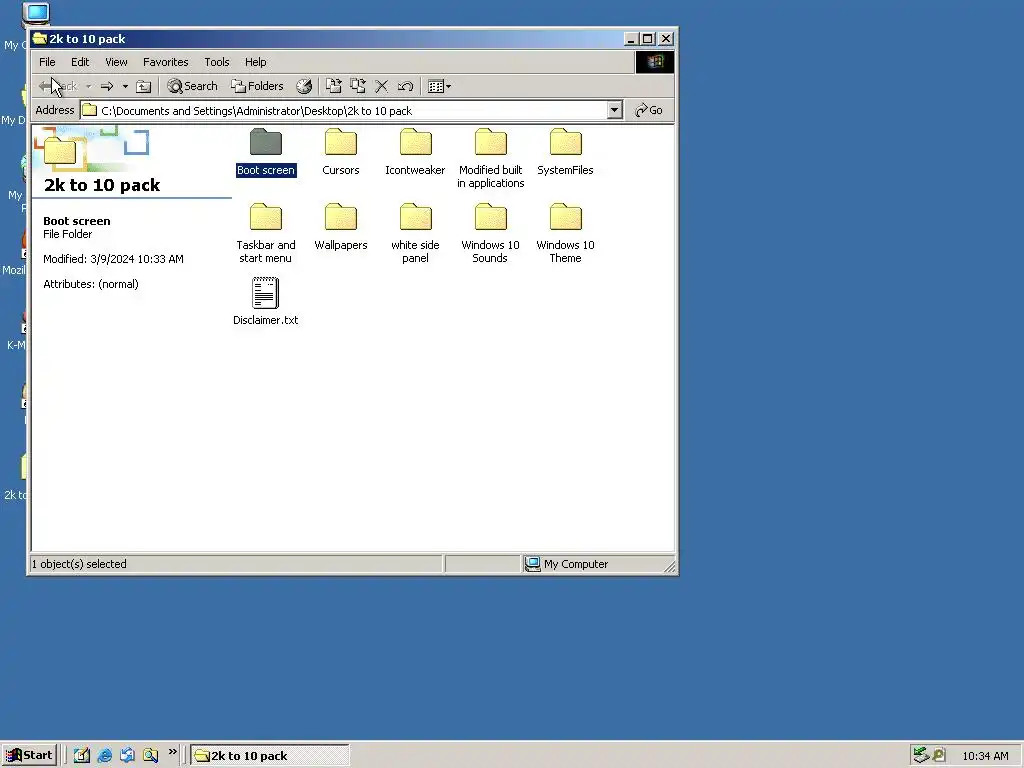Select the Boot screen folder icon
This screenshot has width=1024, height=768.
[265, 142]
